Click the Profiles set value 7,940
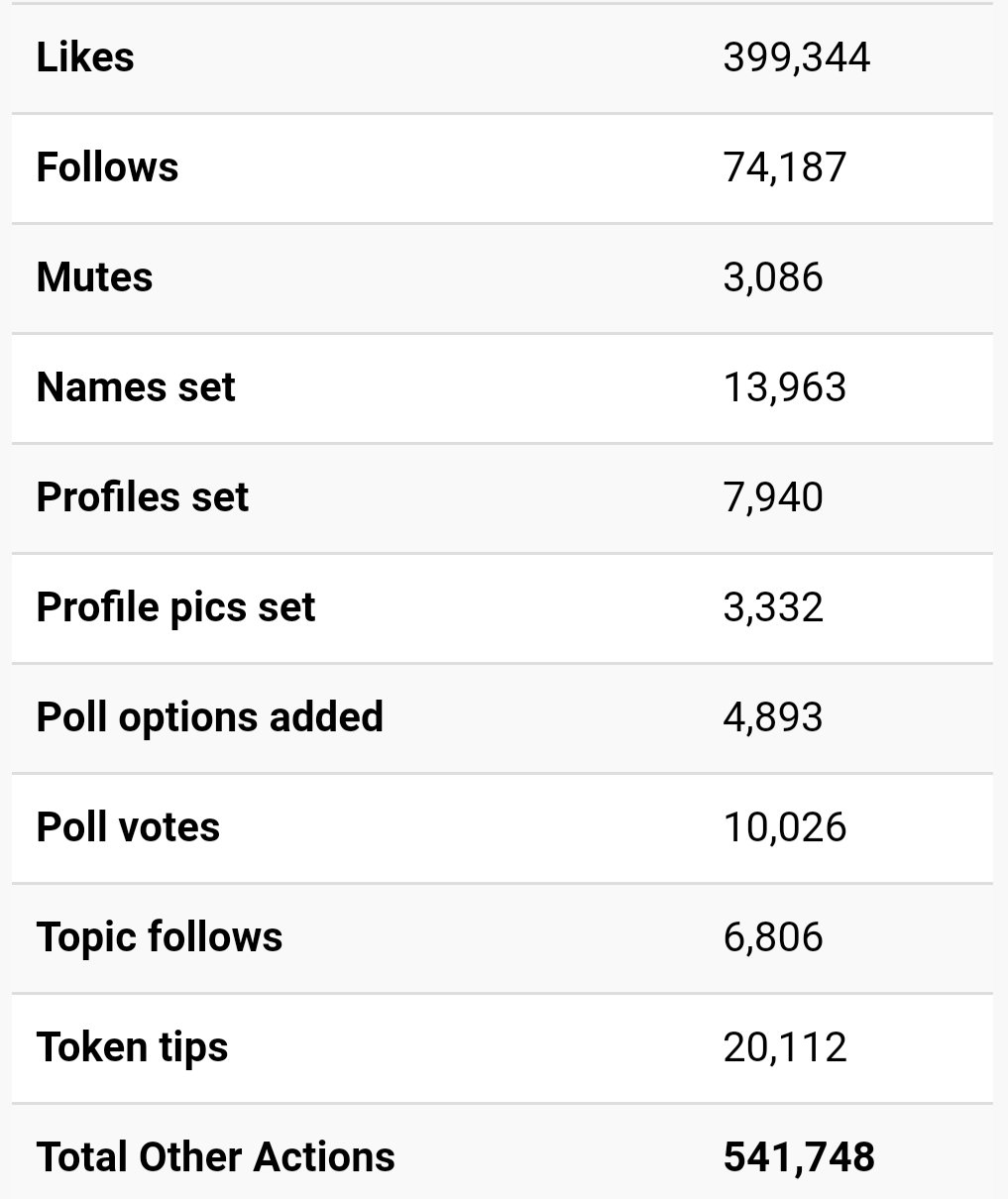 773,497
